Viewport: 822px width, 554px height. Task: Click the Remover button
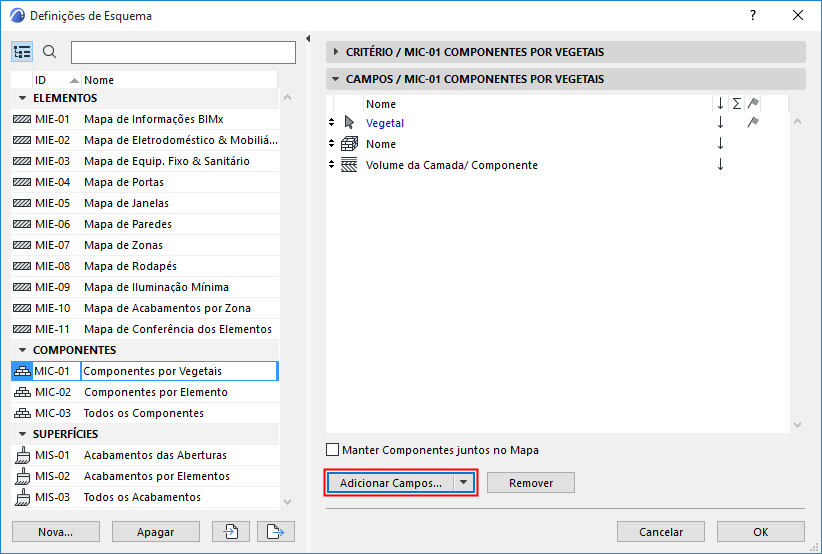531,483
